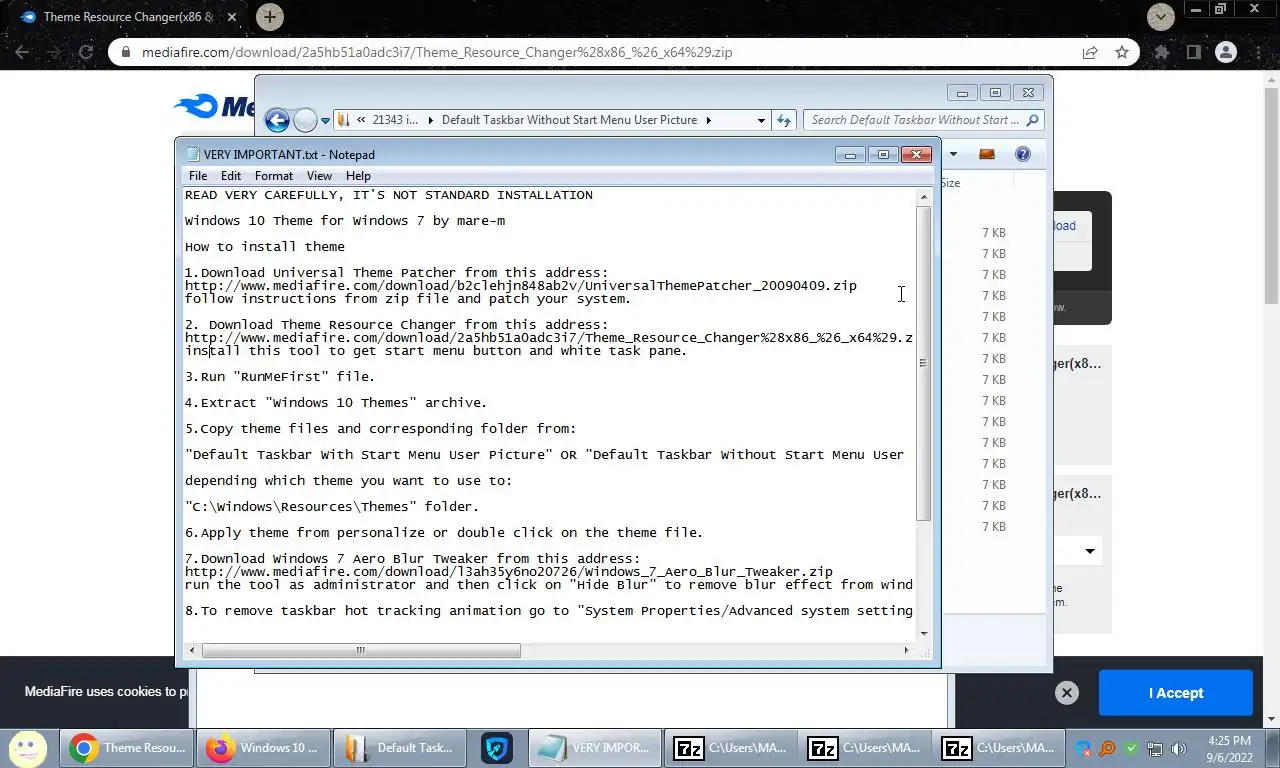
Task: Toggle the Chrome side panel icon
Action: click(1193, 52)
